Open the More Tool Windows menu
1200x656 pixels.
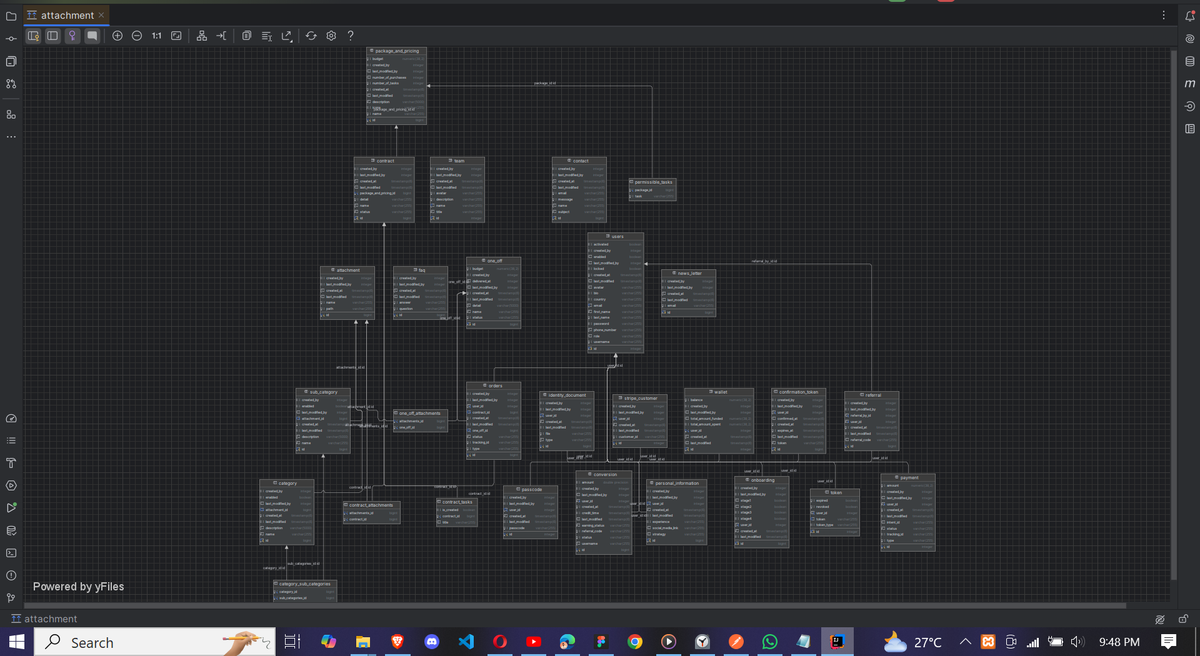(x=10, y=135)
